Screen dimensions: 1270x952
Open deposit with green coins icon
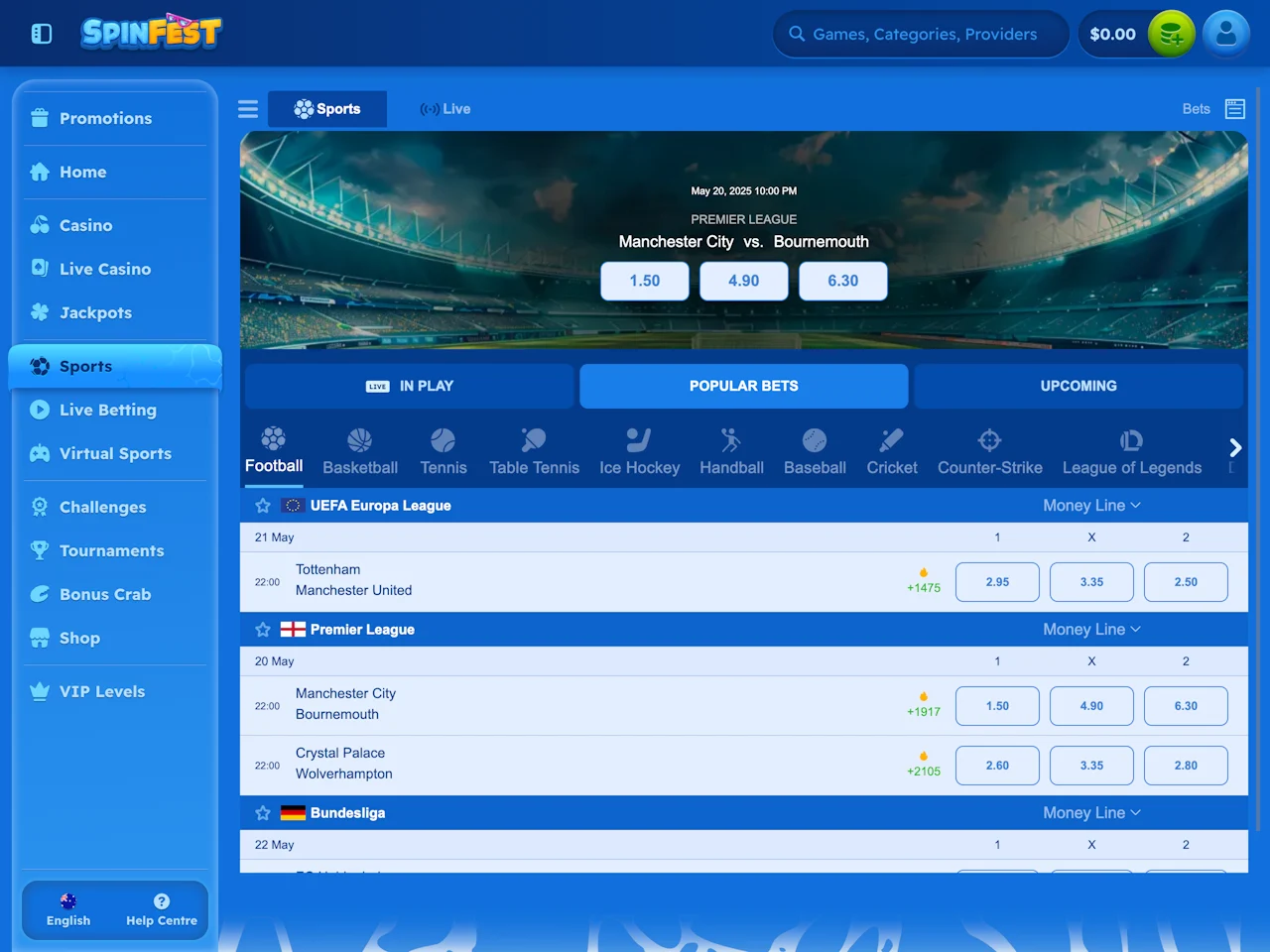pyautogui.click(x=1171, y=34)
